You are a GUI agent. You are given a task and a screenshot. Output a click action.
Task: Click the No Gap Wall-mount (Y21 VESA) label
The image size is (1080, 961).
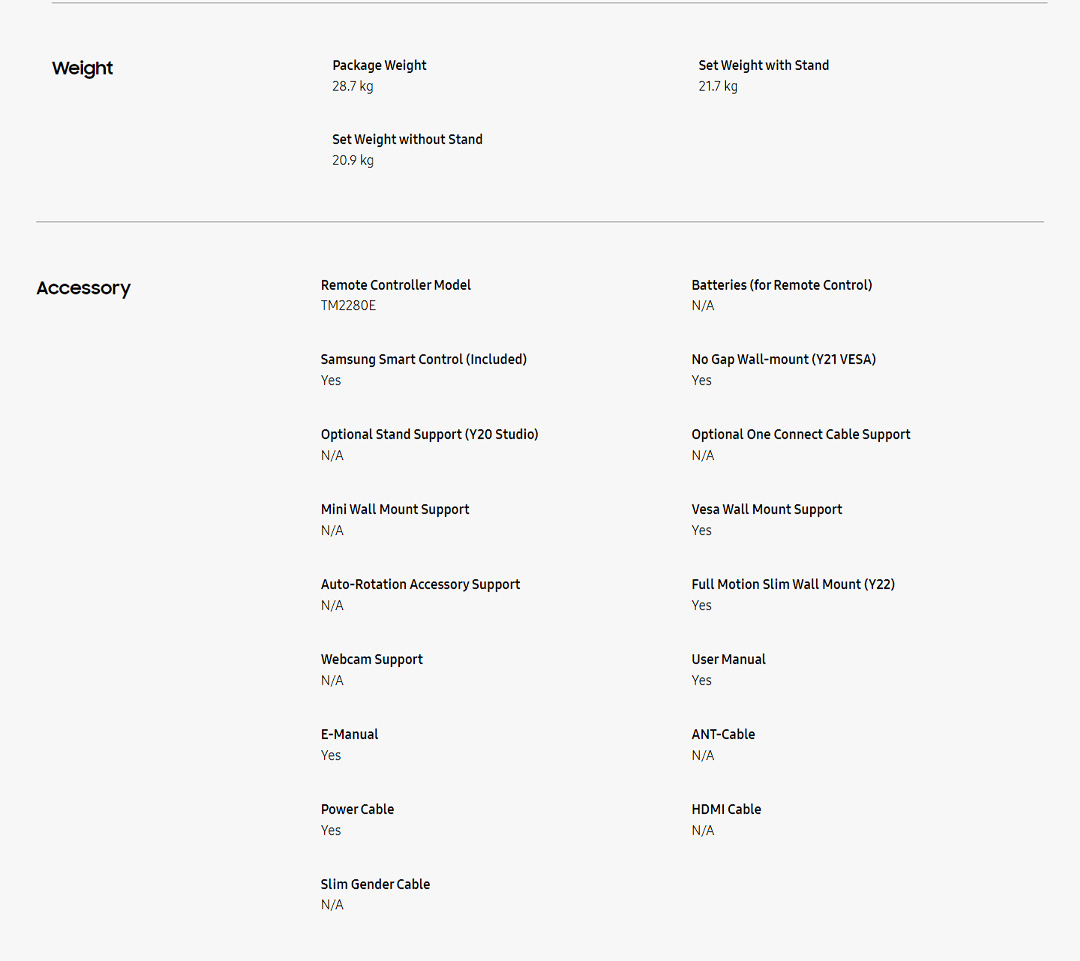(783, 360)
